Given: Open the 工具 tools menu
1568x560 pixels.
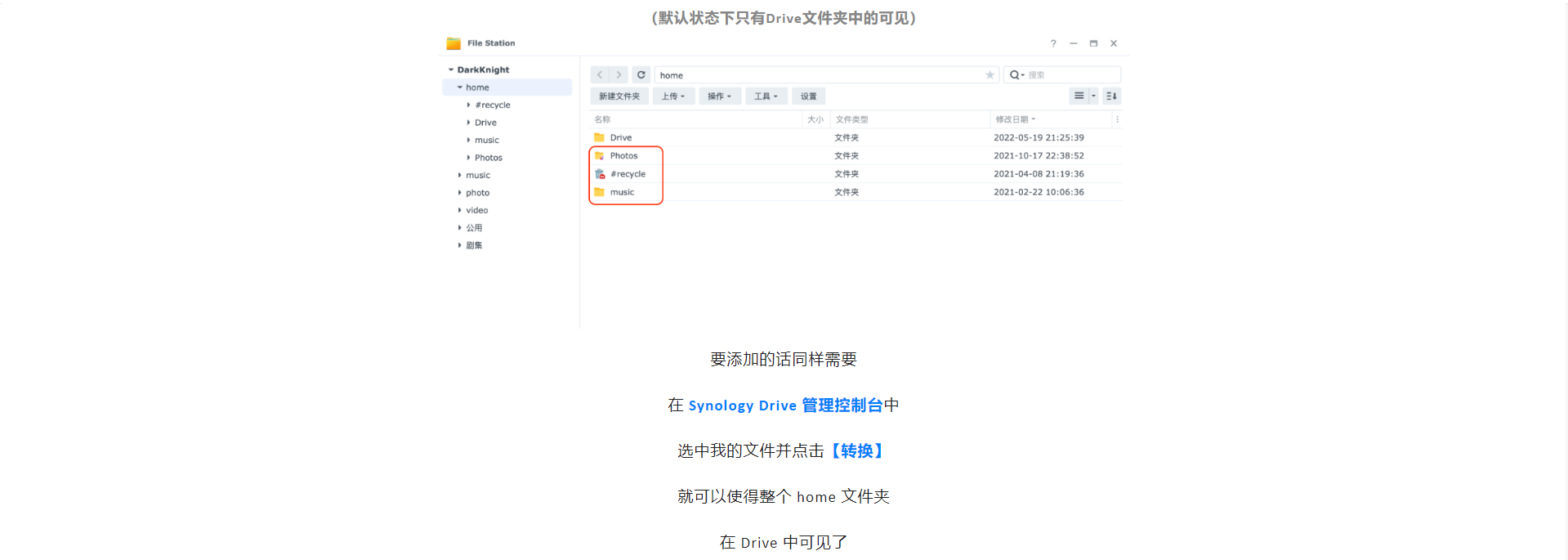Looking at the screenshot, I should pos(766,96).
